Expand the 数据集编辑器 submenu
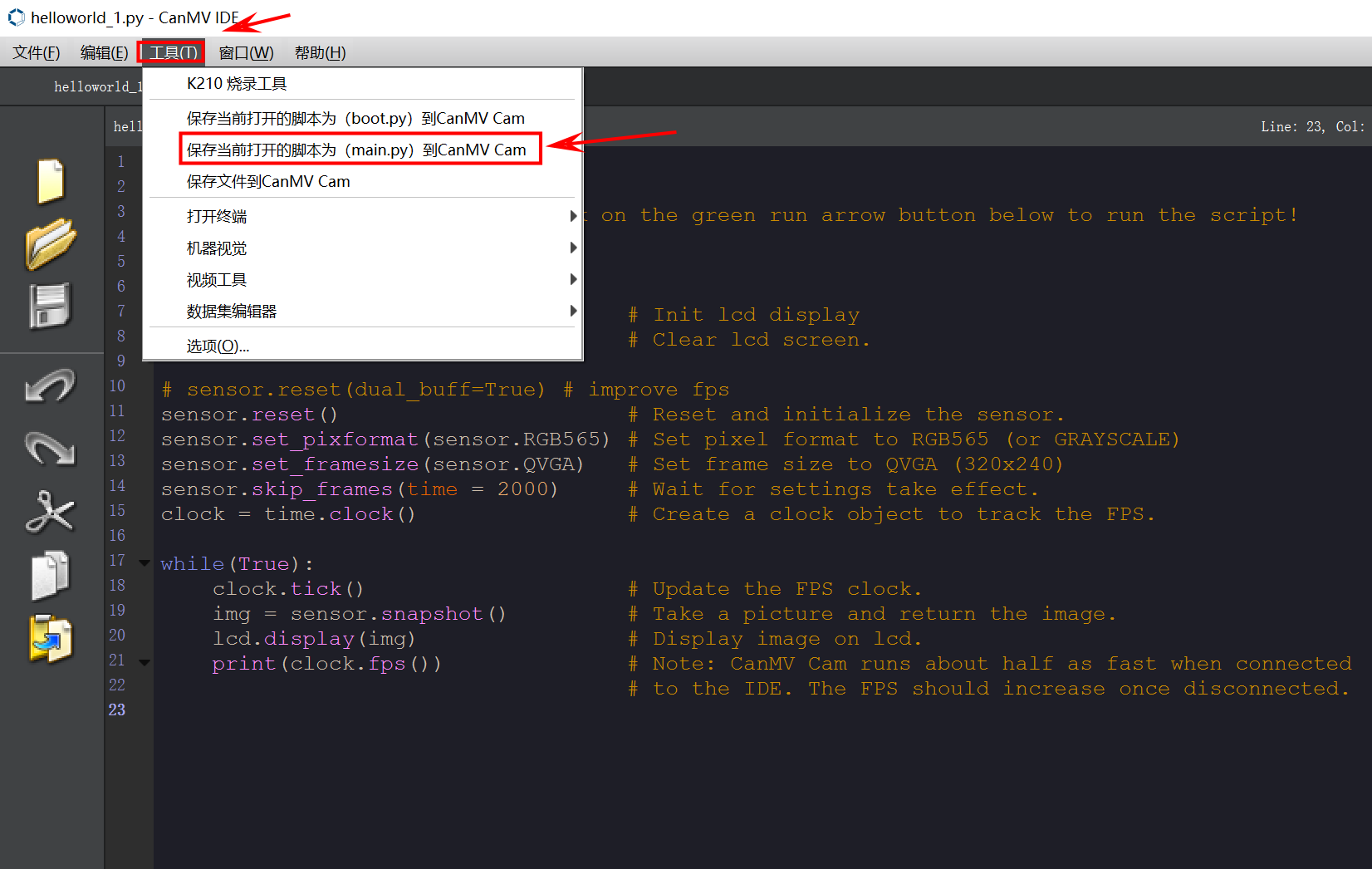This screenshot has width=1372, height=869. coord(362,311)
